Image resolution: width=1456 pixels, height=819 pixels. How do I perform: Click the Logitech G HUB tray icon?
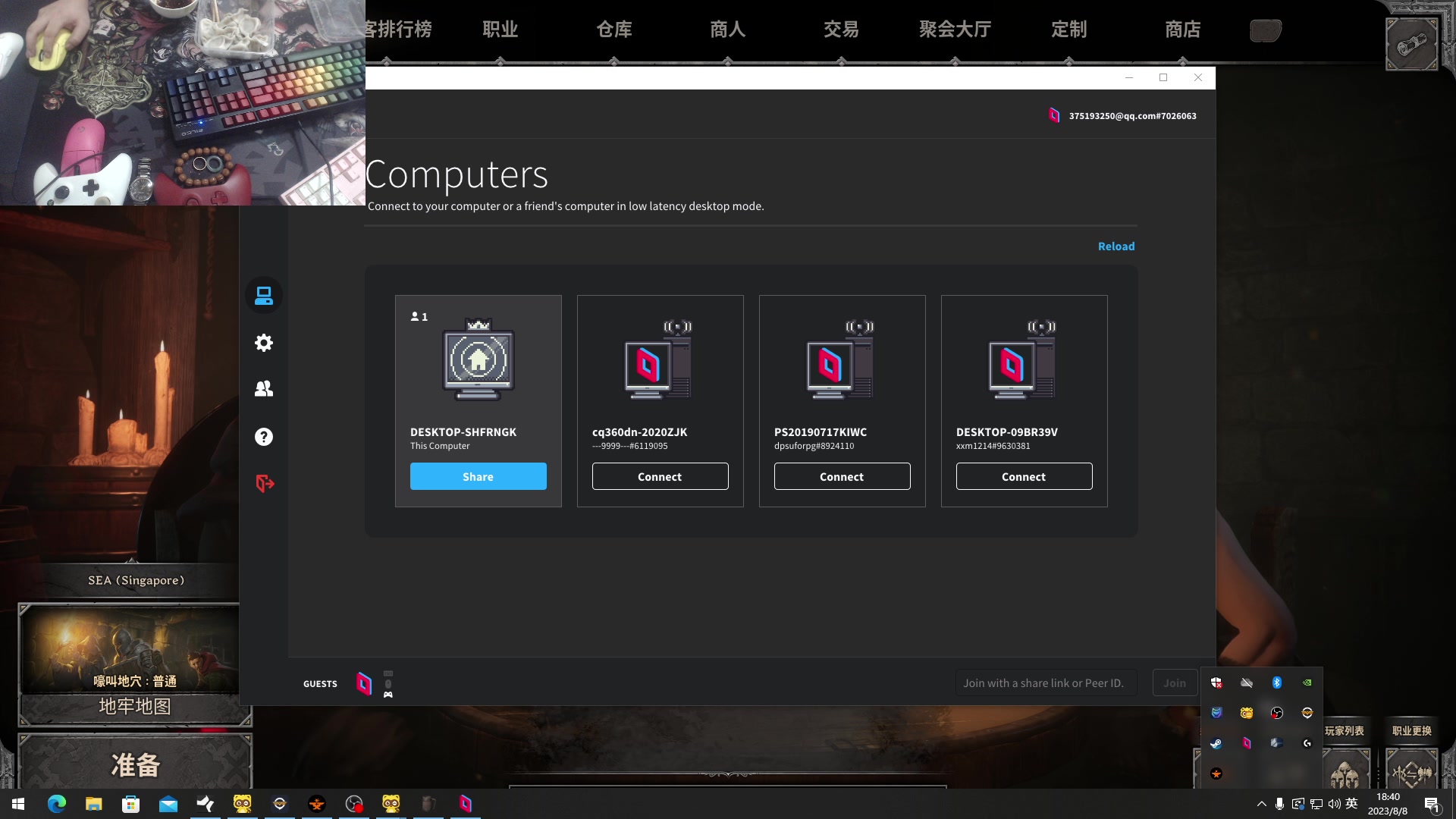pos(1307,743)
